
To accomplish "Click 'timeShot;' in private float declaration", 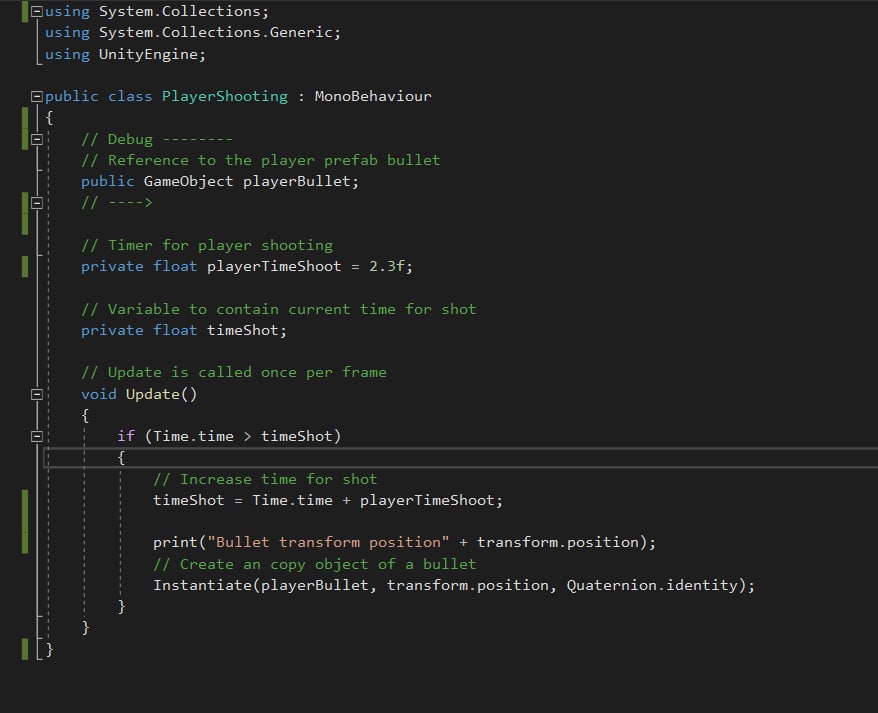I will coord(247,330).
